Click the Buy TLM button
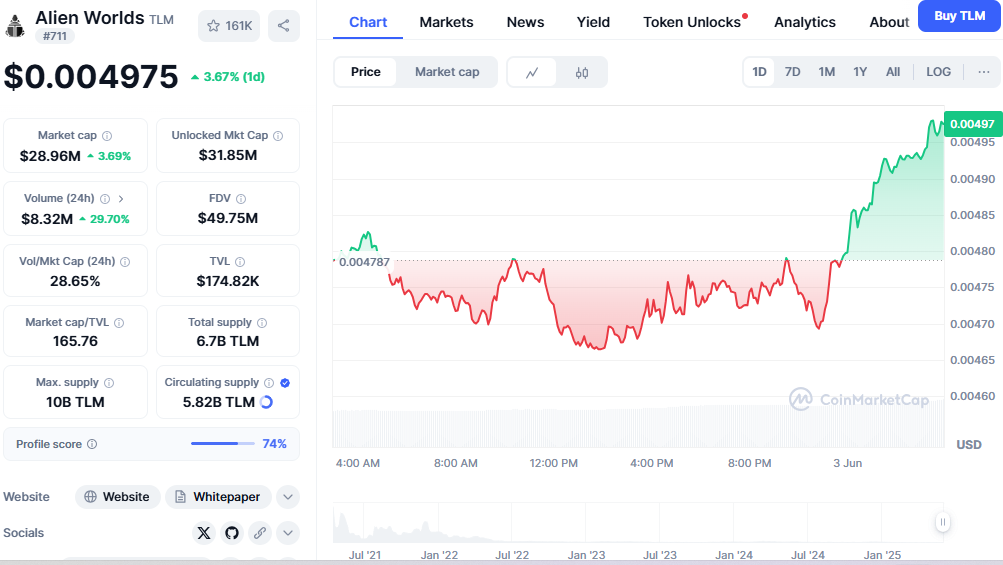The width and height of the screenshot is (1003, 565). coord(959,16)
